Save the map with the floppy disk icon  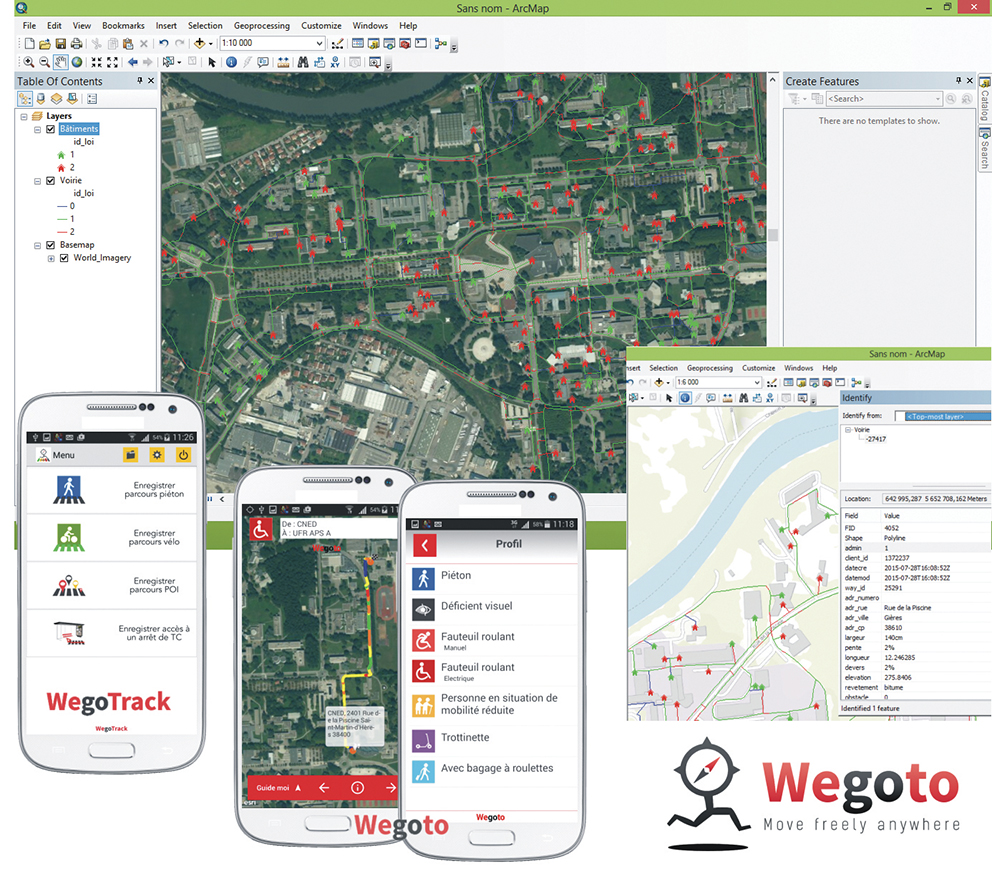[61, 44]
